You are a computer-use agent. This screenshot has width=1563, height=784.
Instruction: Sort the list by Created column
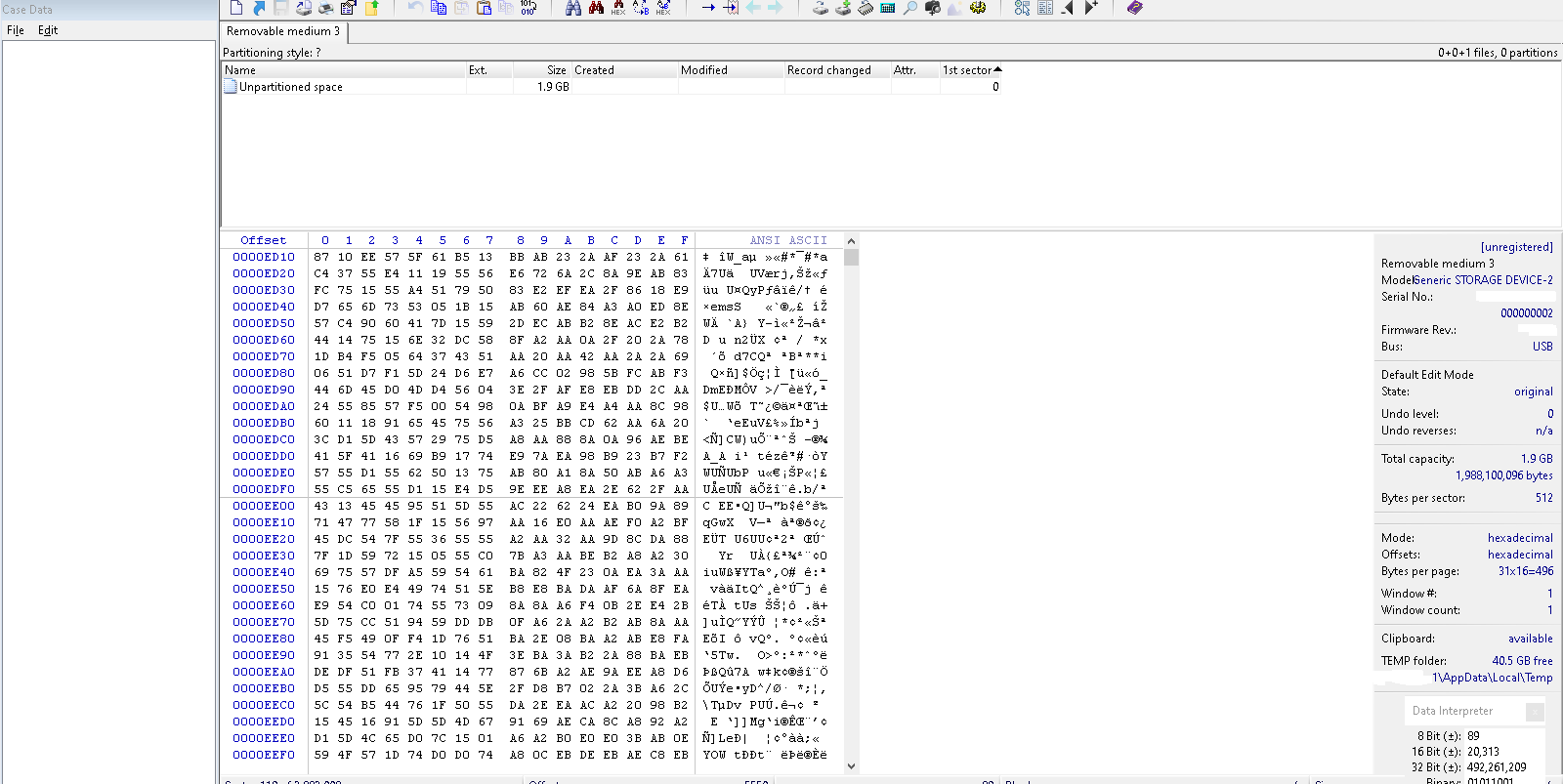(625, 70)
